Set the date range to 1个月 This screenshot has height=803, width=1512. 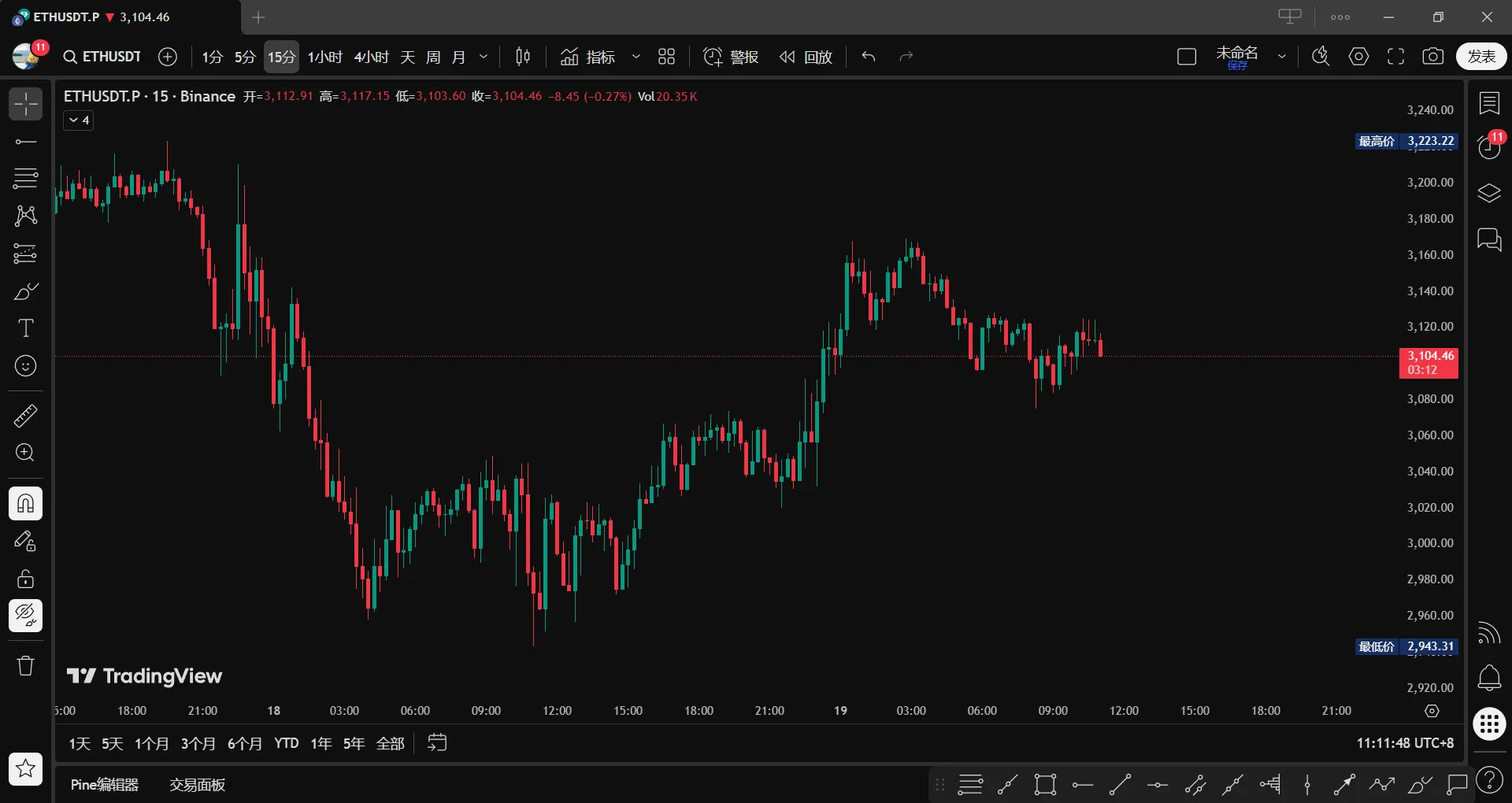point(152,744)
